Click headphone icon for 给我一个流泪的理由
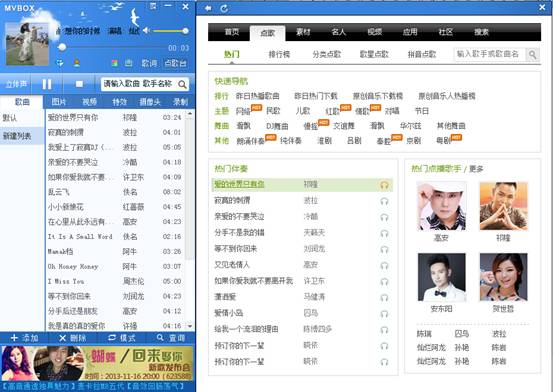This screenshot has height=392, width=553. [384, 330]
